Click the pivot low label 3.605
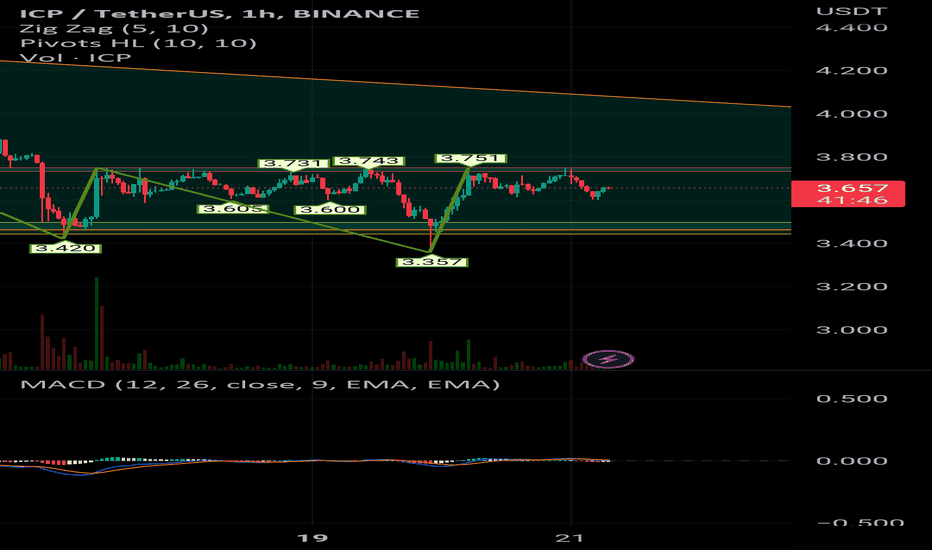The image size is (932, 550). pyautogui.click(x=232, y=209)
